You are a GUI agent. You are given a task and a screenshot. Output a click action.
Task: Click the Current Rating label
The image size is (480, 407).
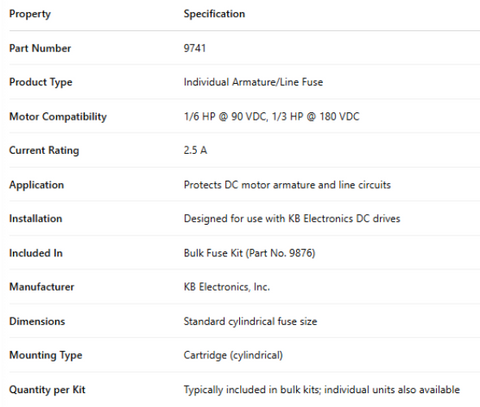pyautogui.click(x=44, y=151)
